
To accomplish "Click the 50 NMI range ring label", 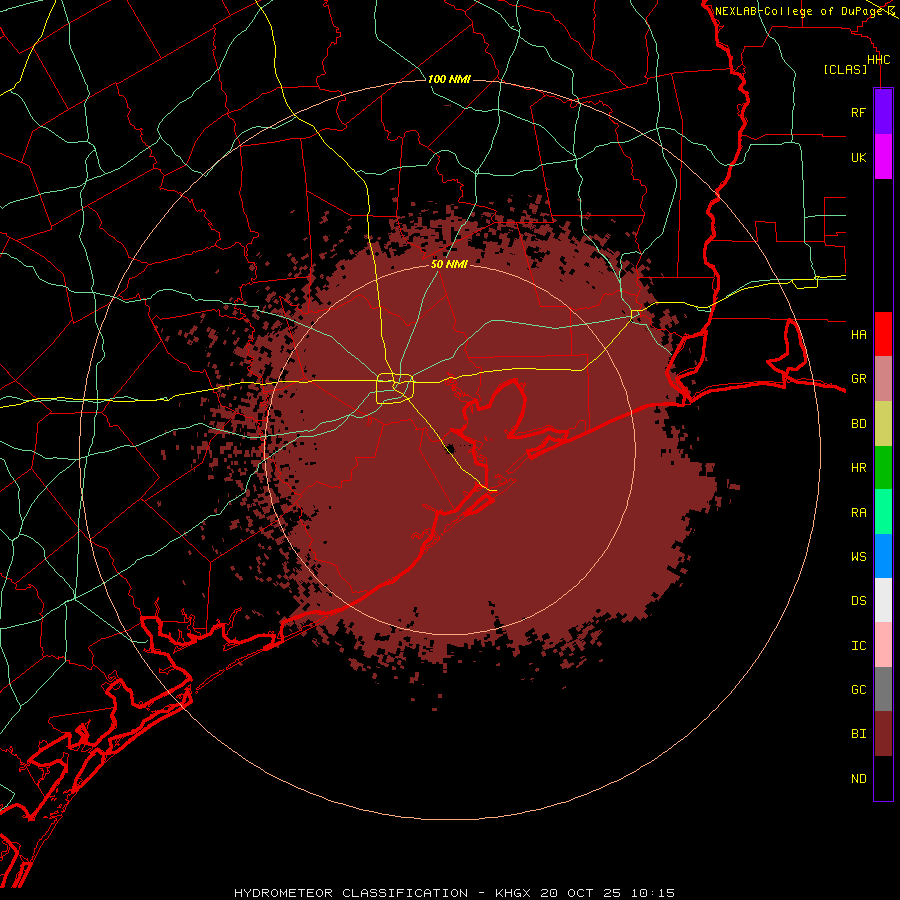I will pos(449,264).
